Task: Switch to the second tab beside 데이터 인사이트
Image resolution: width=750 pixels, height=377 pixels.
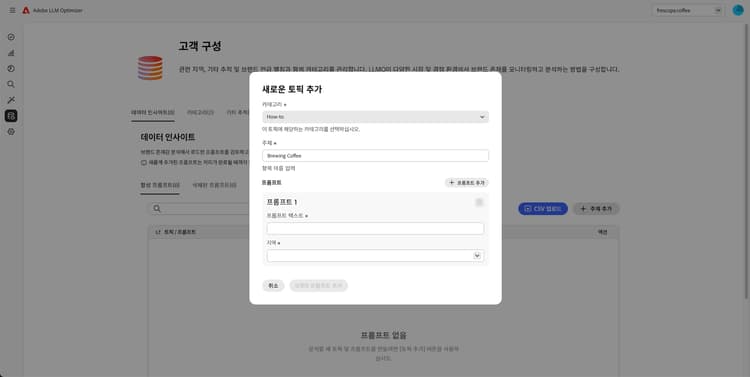Action: 200,112
